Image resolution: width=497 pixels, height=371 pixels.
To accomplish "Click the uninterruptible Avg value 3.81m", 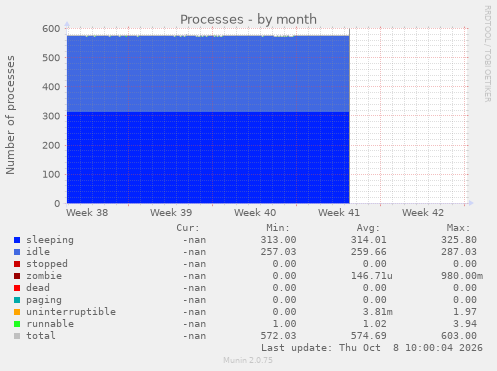I will click(x=378, y=312).
